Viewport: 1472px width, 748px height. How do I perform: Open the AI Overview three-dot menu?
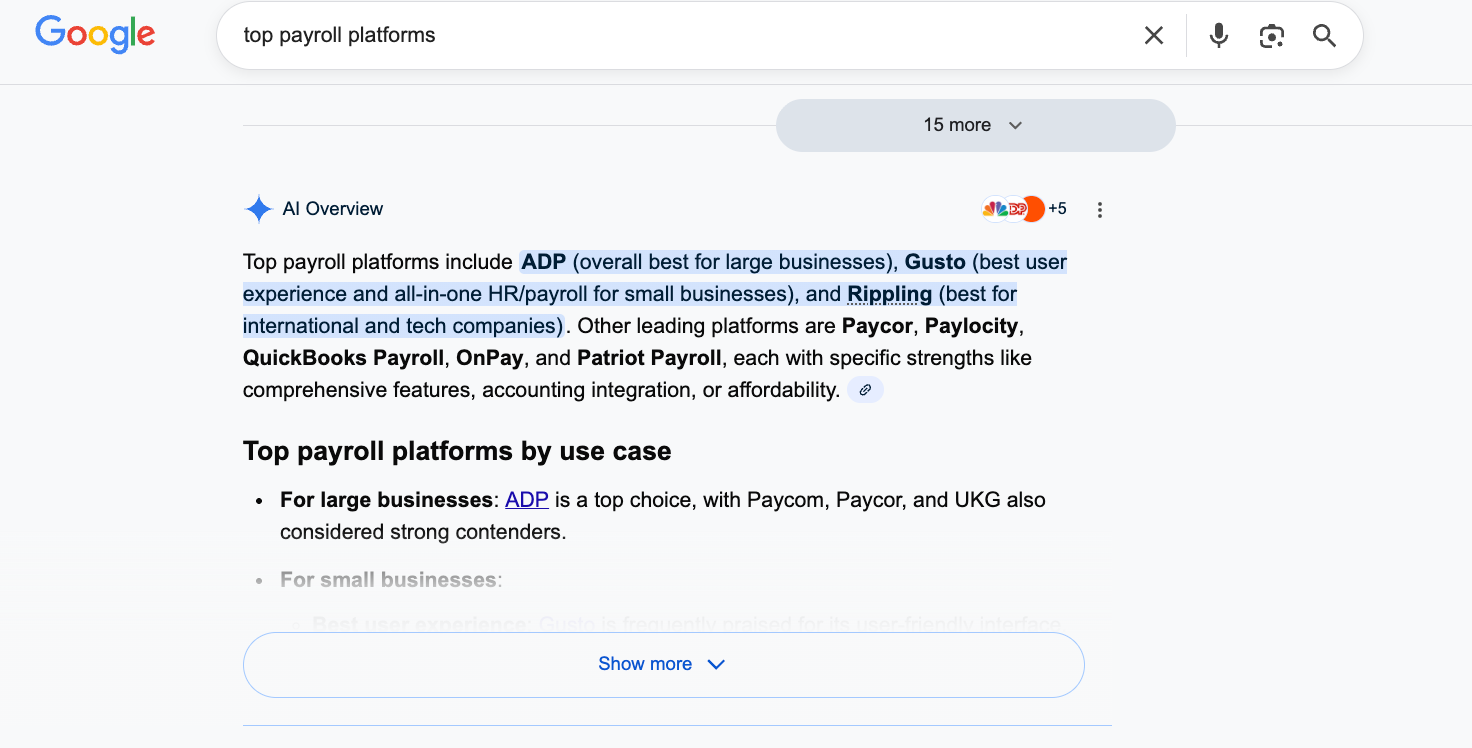[x=1100, y=210]
